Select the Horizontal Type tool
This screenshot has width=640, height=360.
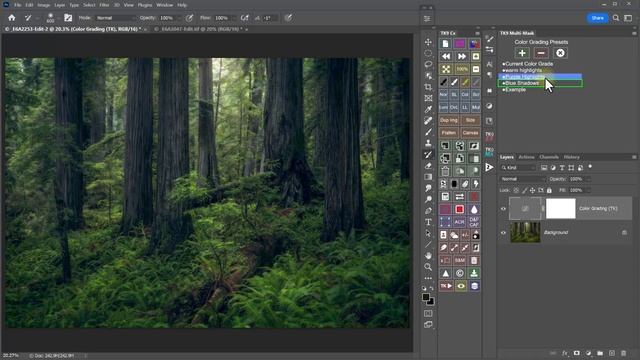point(428,222)
